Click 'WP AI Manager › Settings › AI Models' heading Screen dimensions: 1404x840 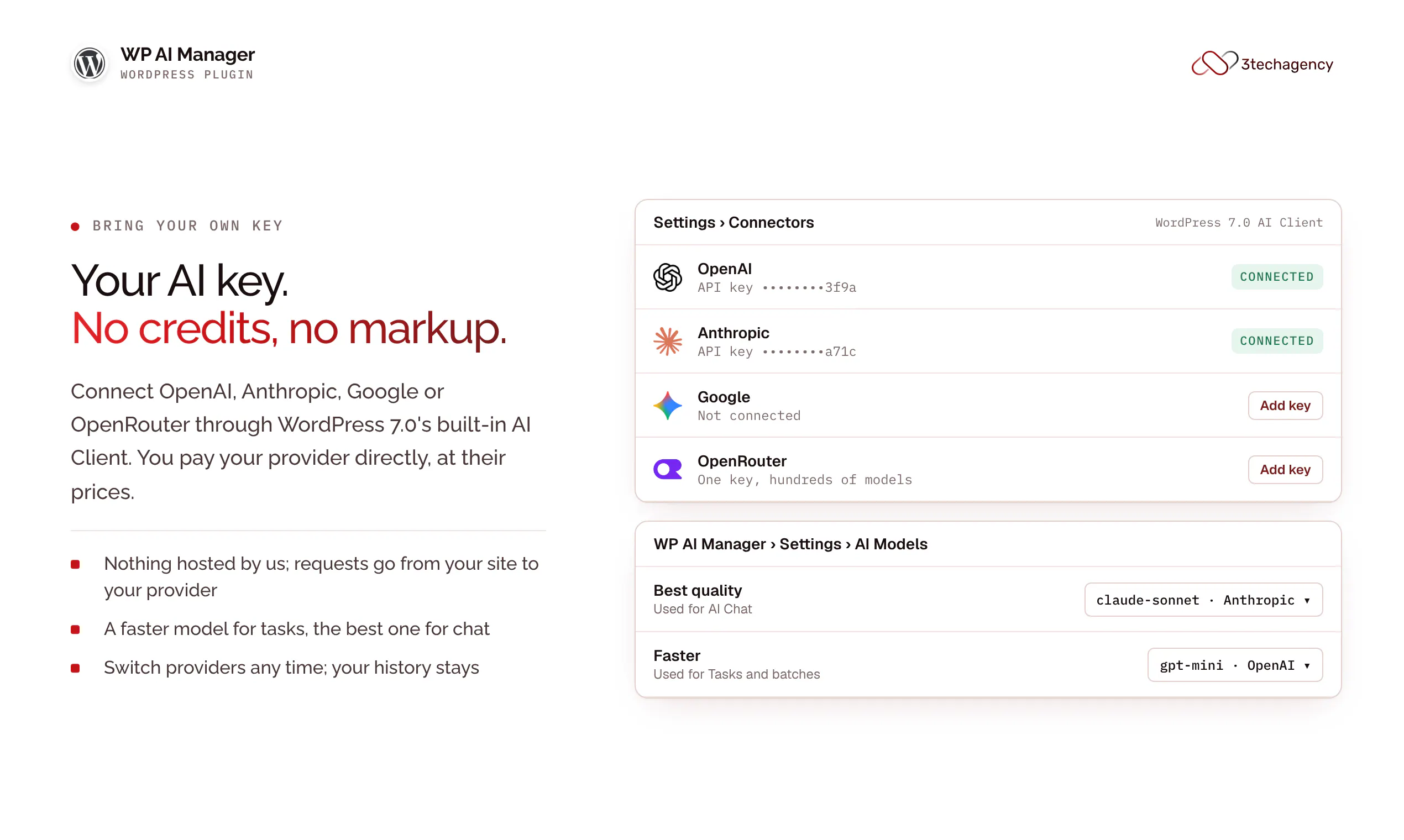[x=790, y=544]
